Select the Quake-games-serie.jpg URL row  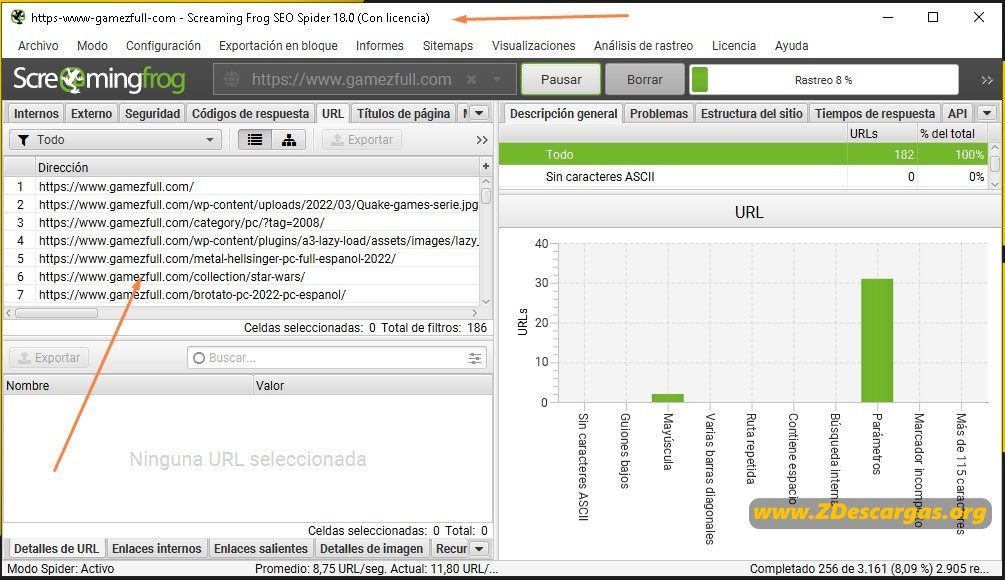point(242,204)
